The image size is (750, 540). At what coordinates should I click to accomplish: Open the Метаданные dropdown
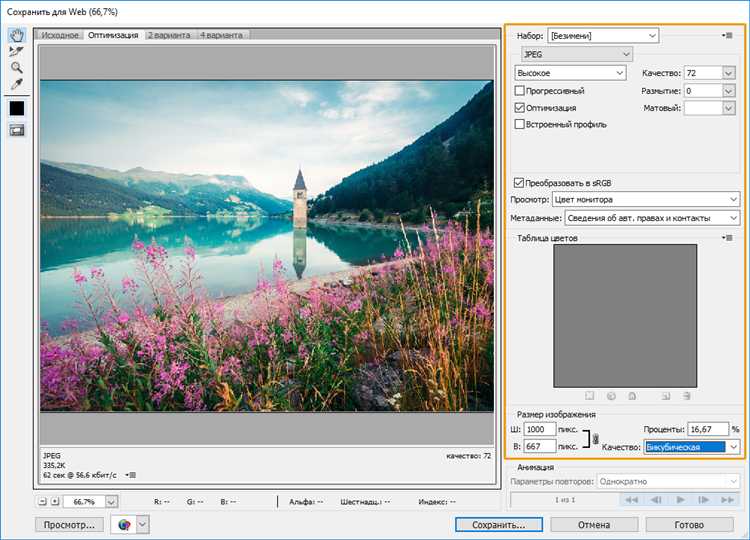(x=652, y=218)
